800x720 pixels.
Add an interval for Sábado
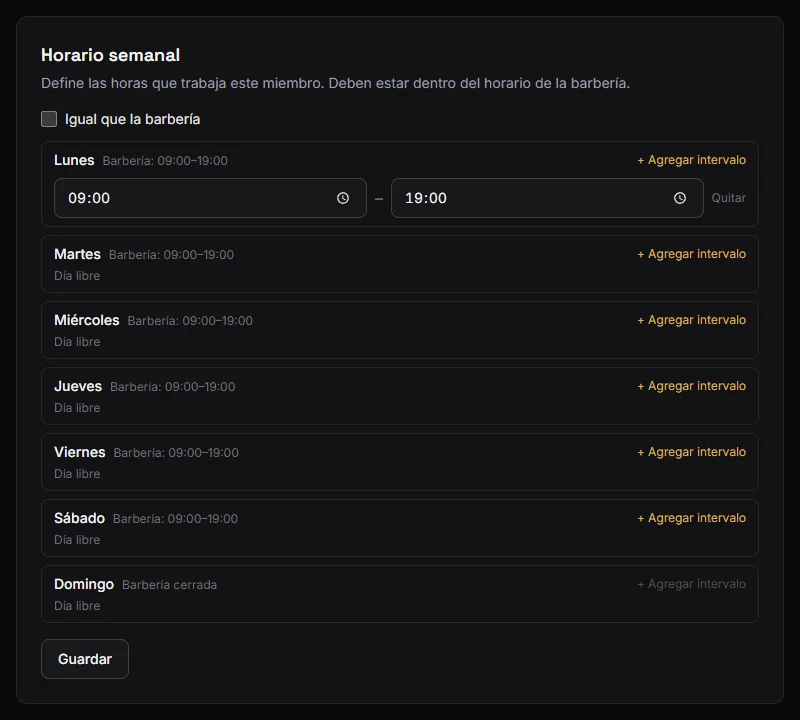click(x=691, y=518)
